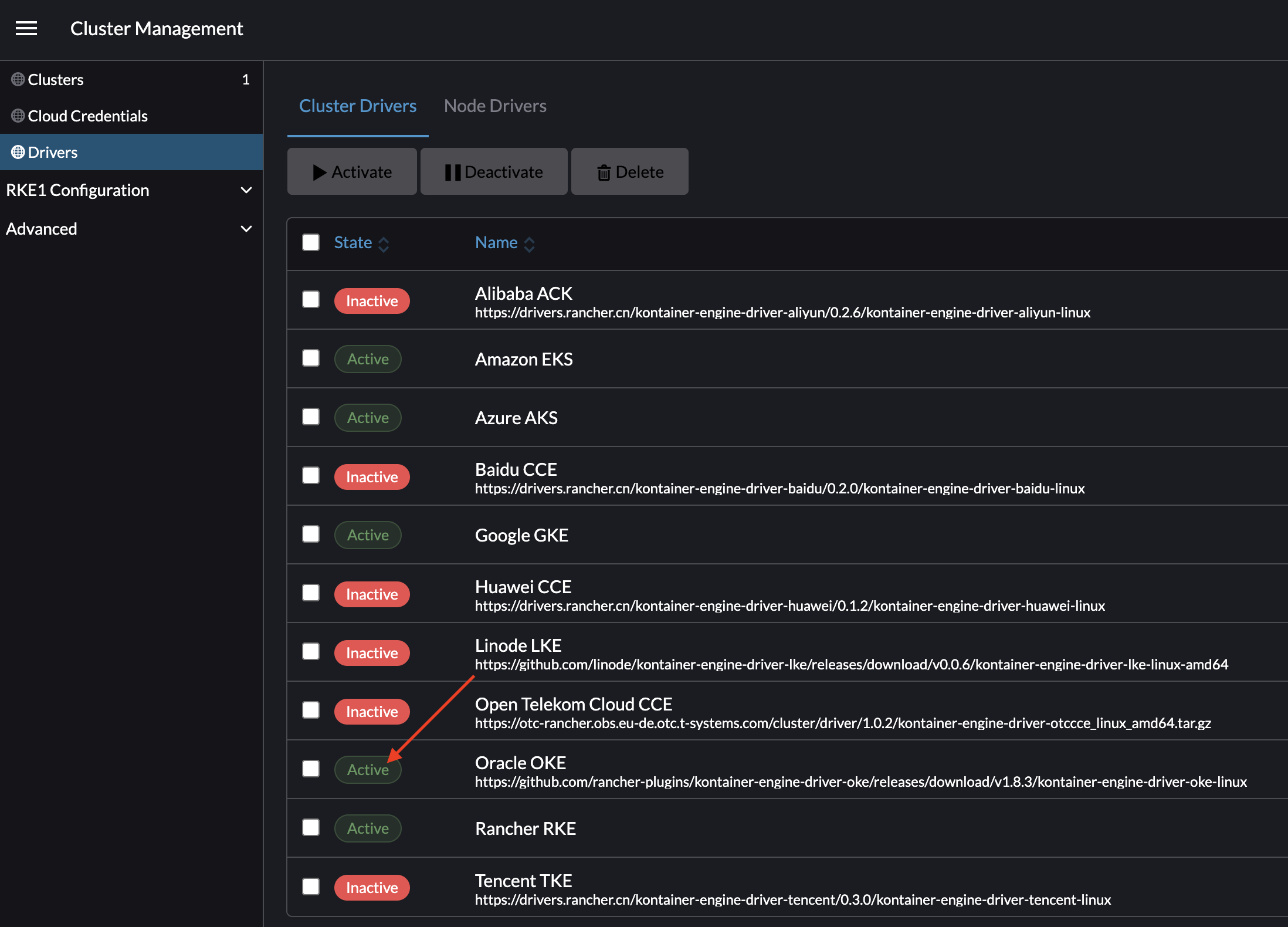Switch to the Node Drivers tab
Viewport: 1288px width, 927px height.
tap(494, 106)
